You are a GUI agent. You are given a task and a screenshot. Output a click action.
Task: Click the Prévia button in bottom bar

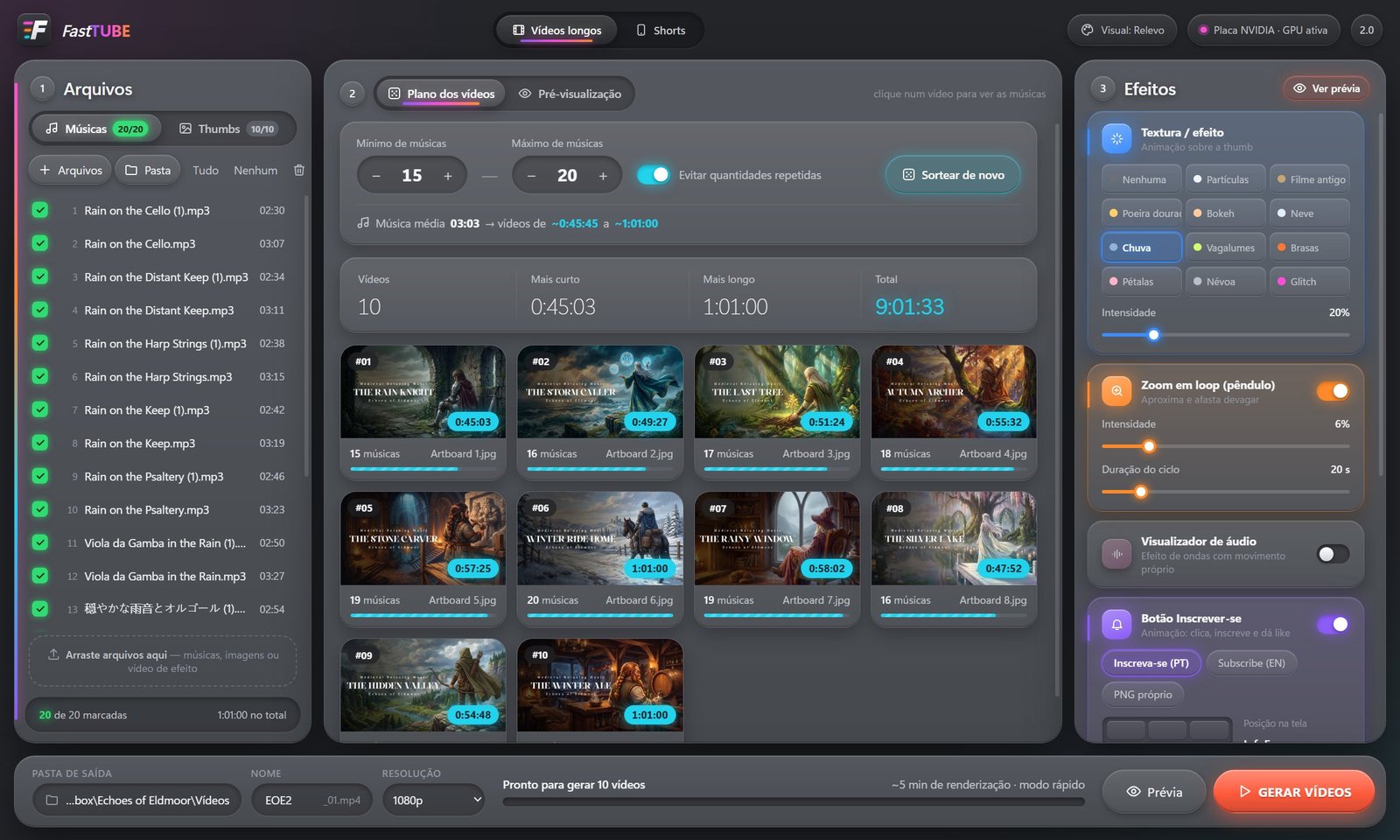1154,792
